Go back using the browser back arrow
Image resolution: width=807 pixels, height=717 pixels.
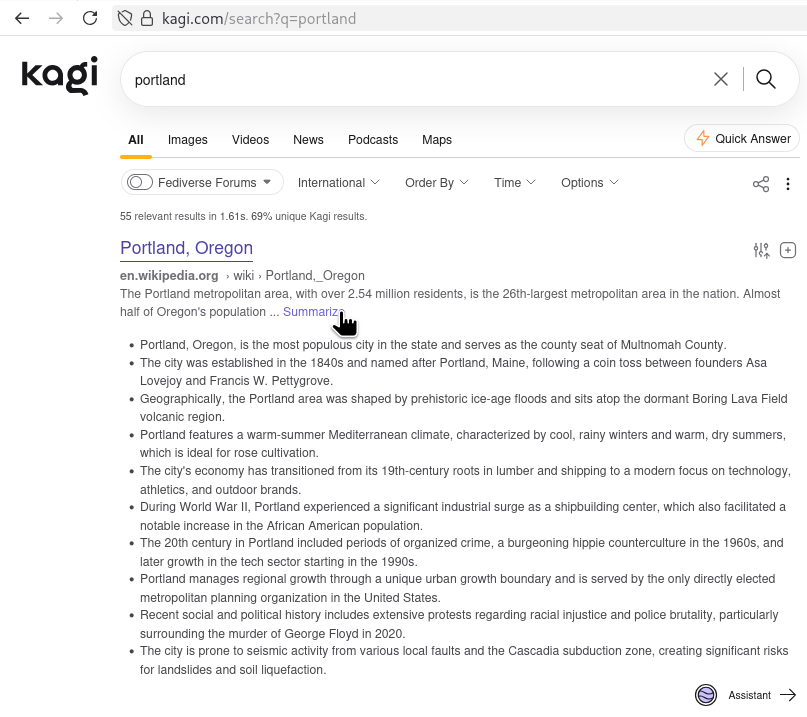tap(22, 19)
